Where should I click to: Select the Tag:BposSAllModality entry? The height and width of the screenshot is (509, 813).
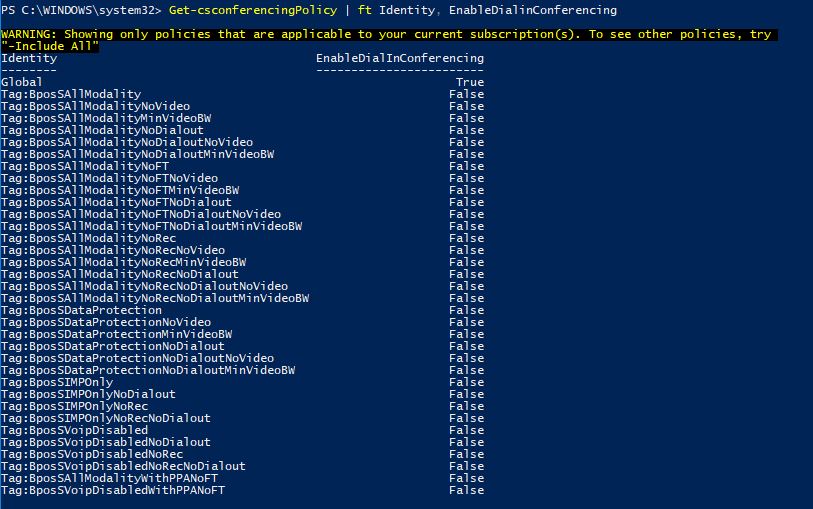71,94
